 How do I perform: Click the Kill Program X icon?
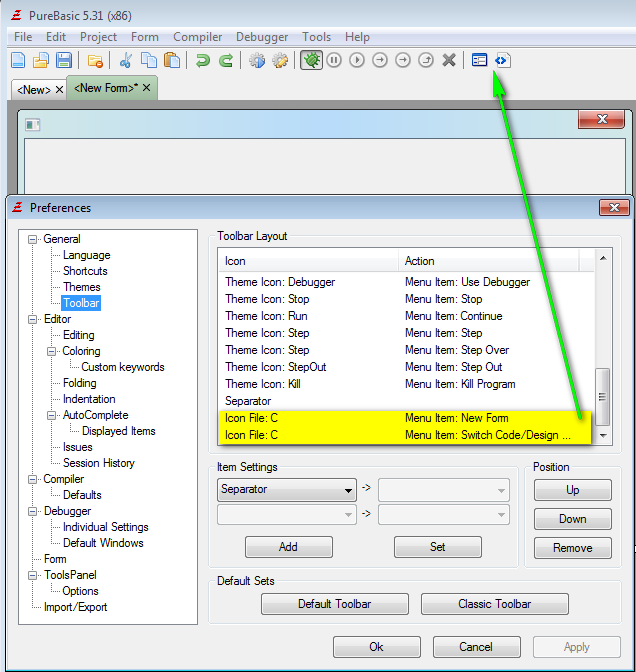[x=449, y=60]
